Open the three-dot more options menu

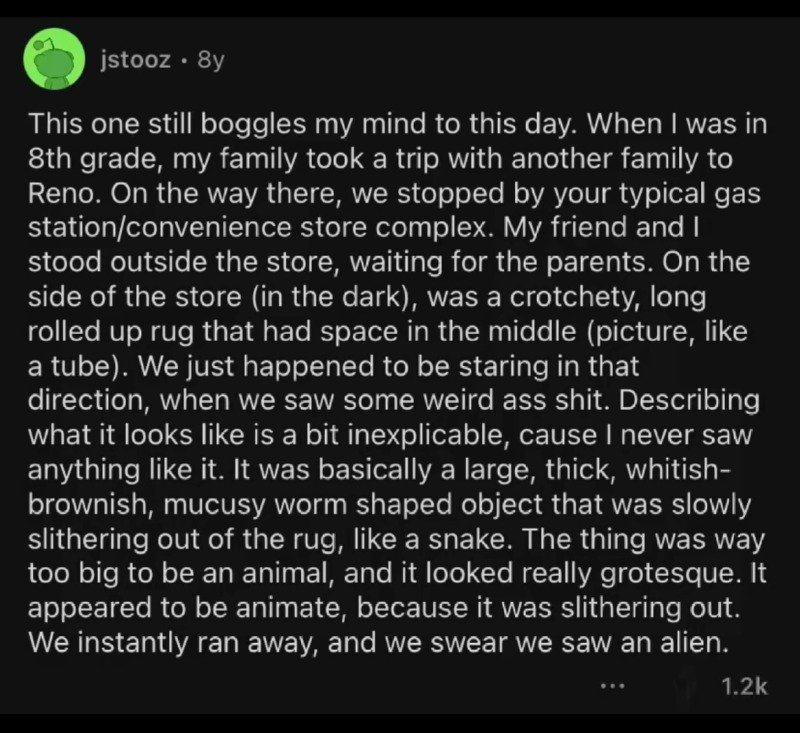point(613,687)
